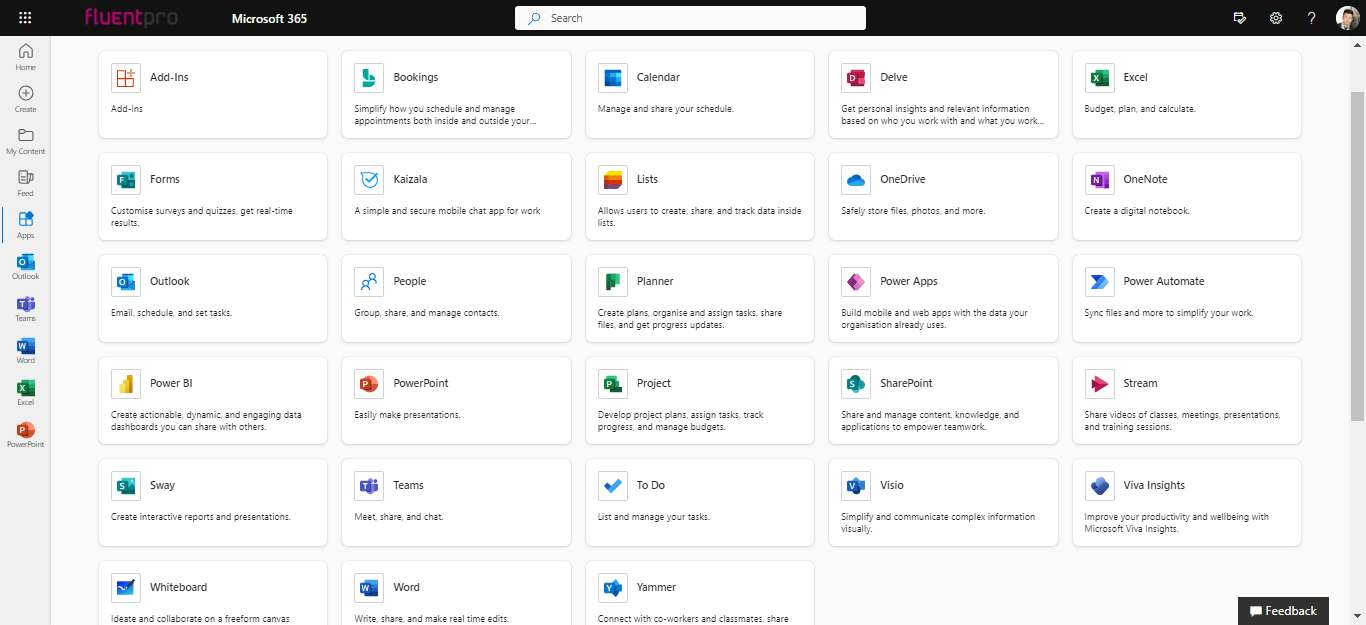Click "List and manage your tasks." description
The height and width of the screenshot is (625, 1366).
tap(653, 517)
